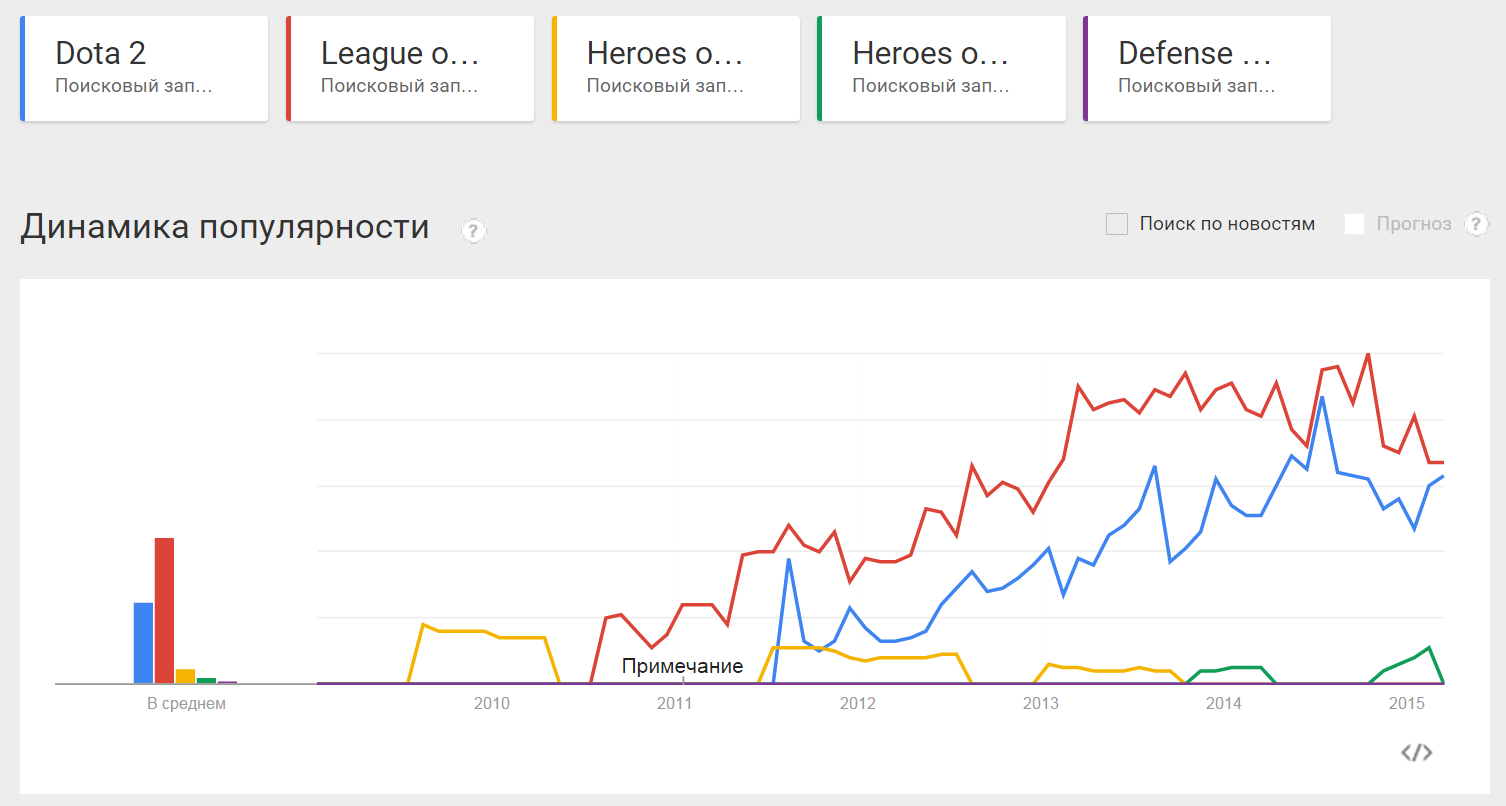Click the red average bar
This screenshot has width=1506, height=806.
164,611
